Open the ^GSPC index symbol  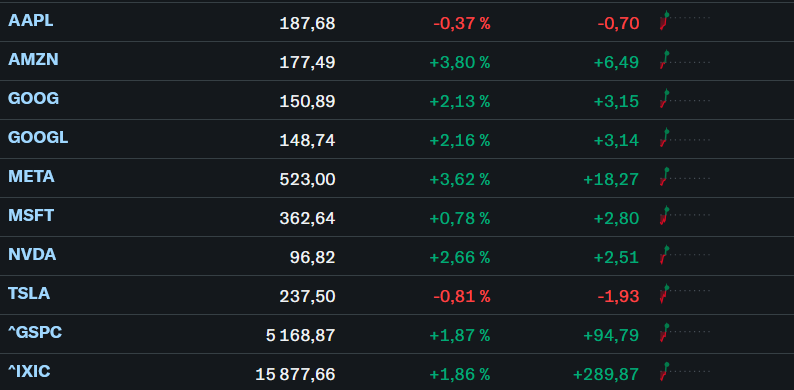35,333
